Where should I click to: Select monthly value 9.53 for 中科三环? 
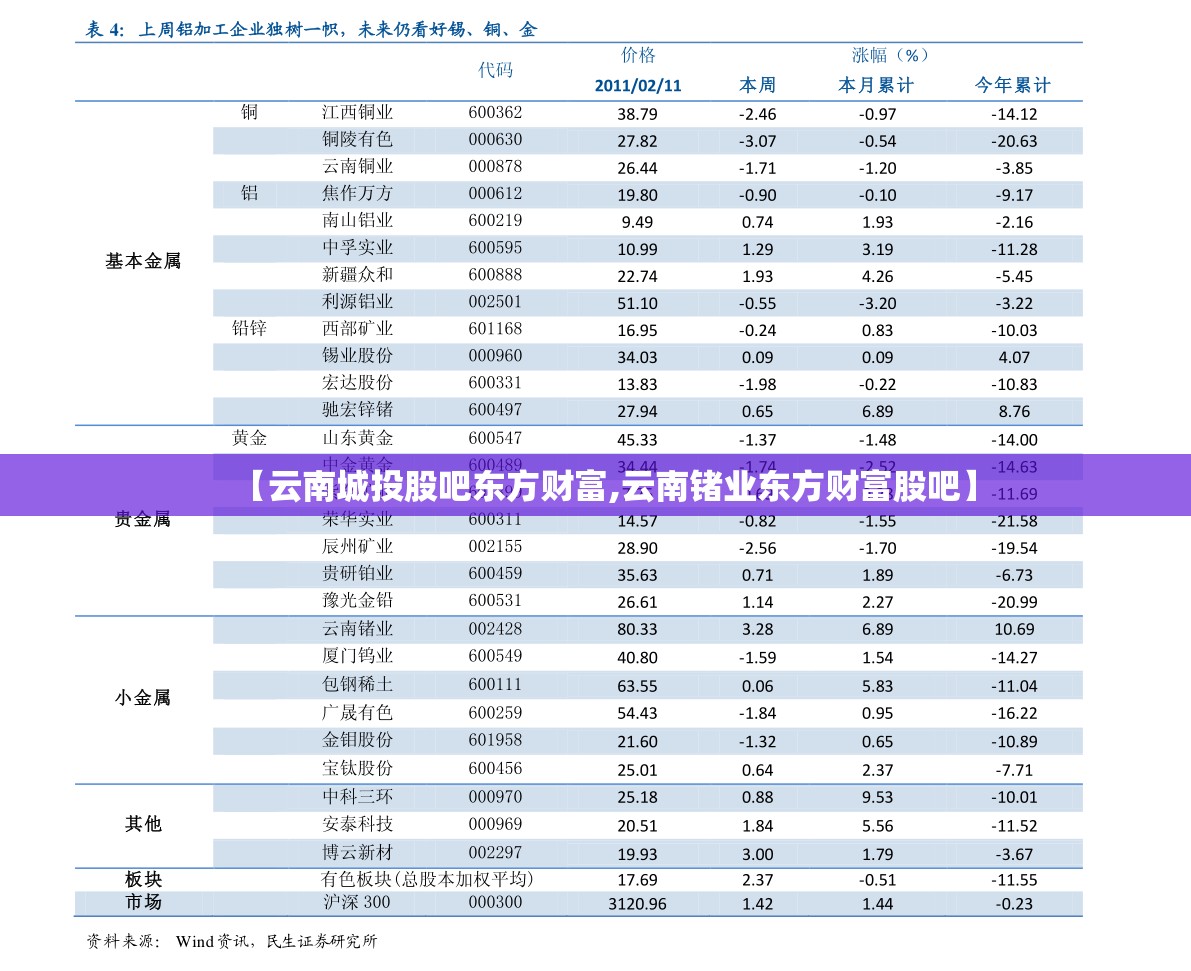tap(877, 798)
